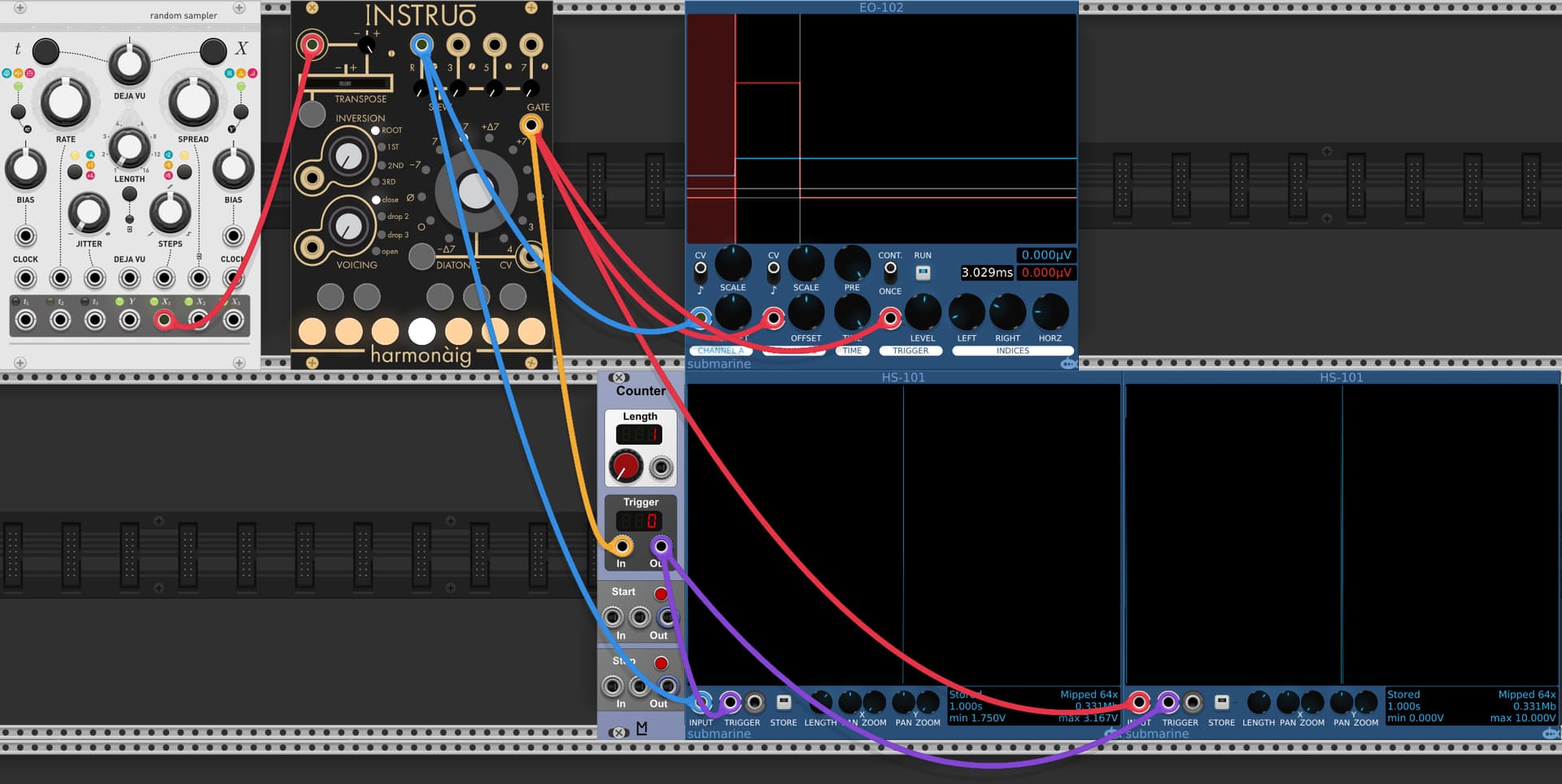Click the VOICING knob on harmonaig

(x=348, y=228)
